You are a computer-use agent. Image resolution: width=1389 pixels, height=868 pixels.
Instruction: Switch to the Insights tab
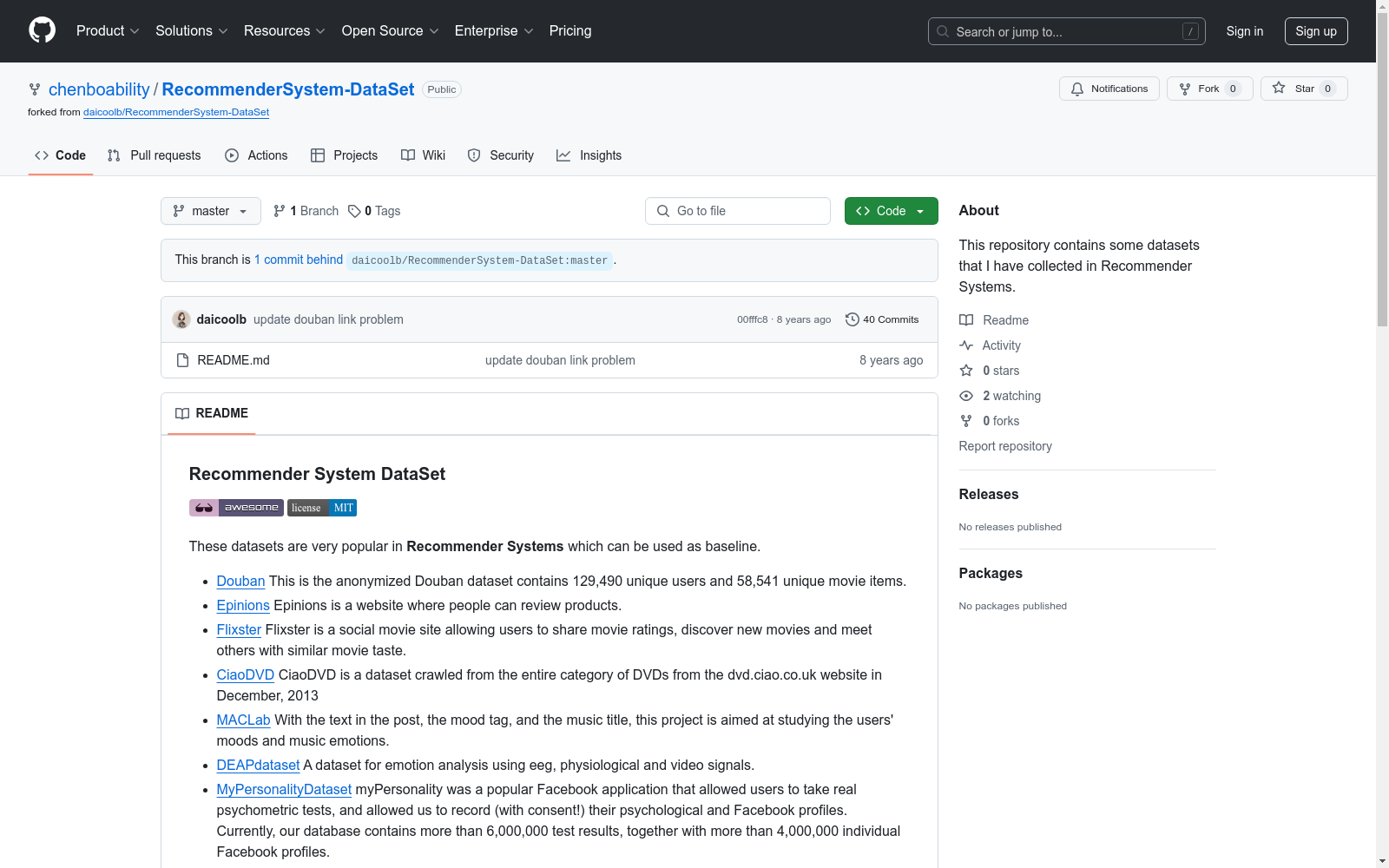(589, 155)
